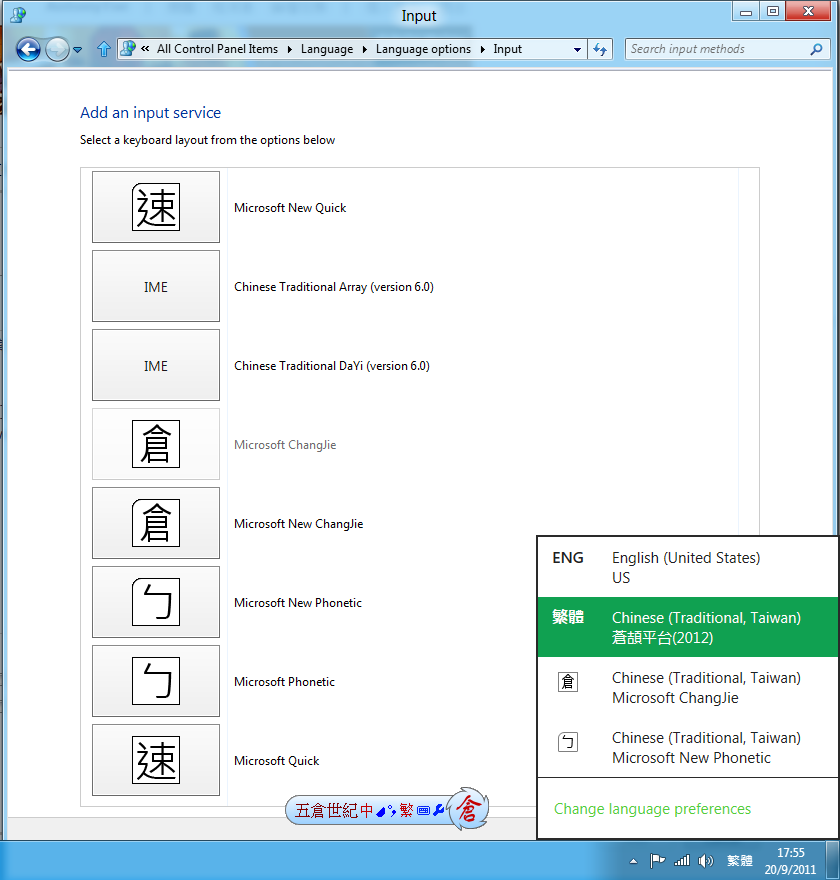Click the Microsoft Phonetic label
This screenshot has width=840, height=880.
pos(284,682)
